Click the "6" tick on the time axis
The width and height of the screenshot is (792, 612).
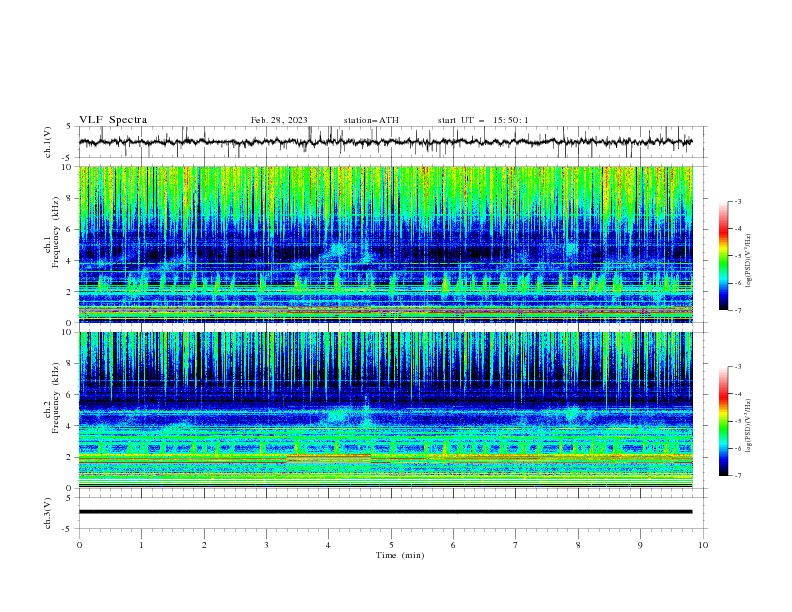tap(453, 545)
